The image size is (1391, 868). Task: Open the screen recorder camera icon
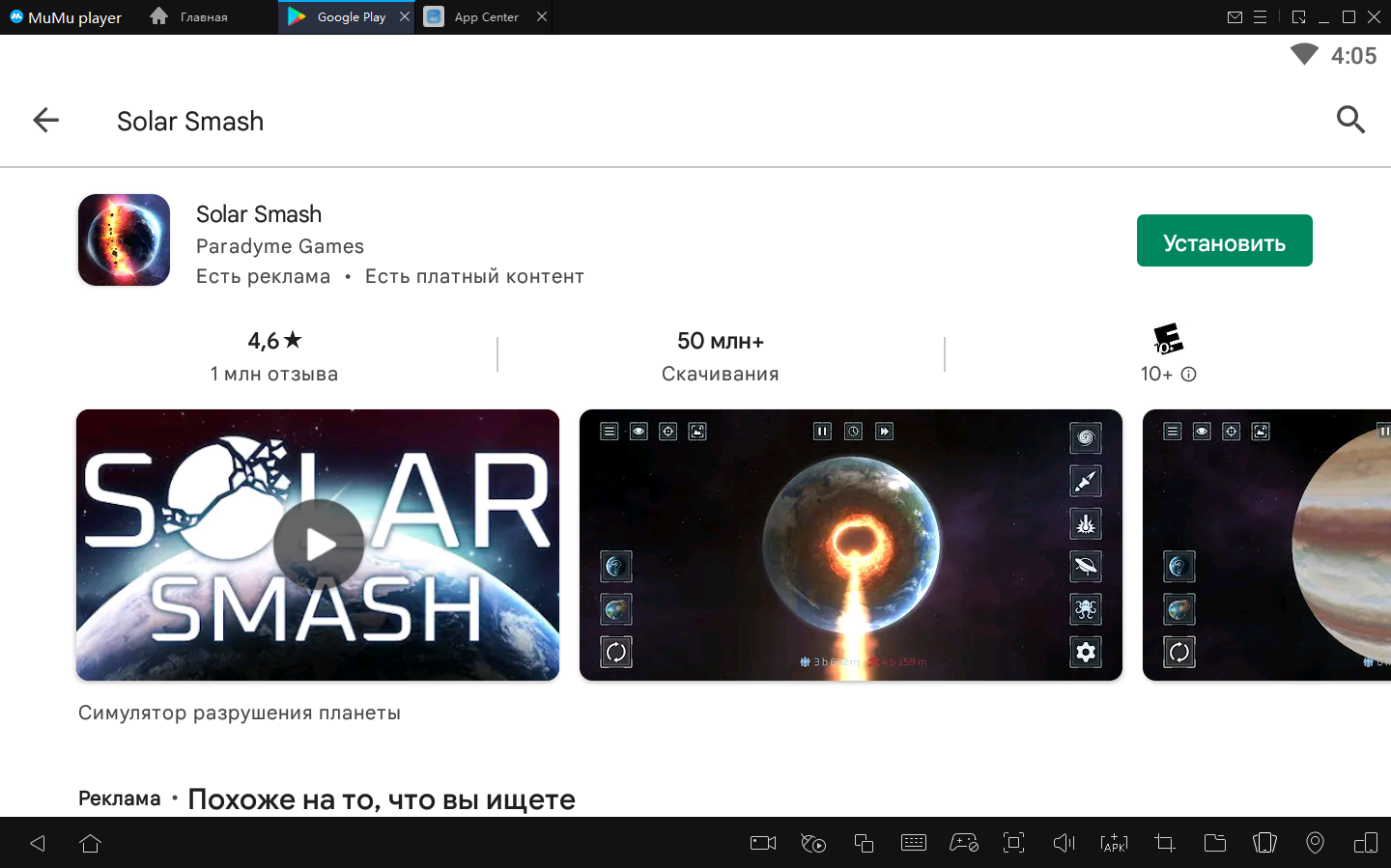pos(763,843)
